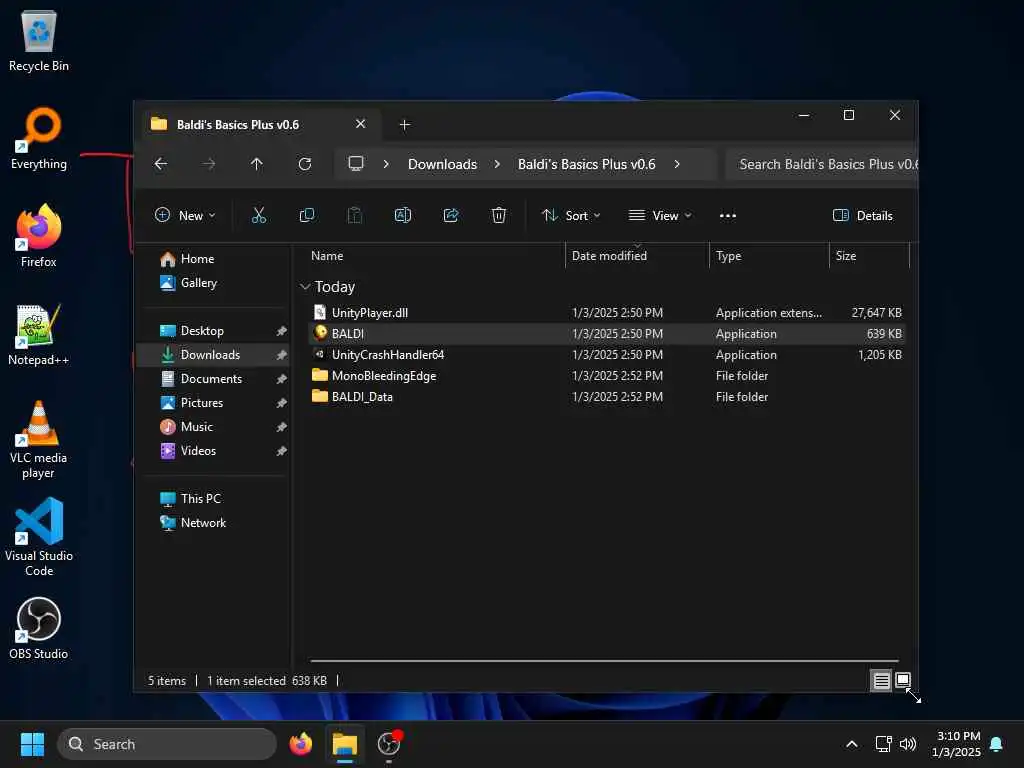Click the Copy icon in toolbar

pyautogui.click(x=306, y=216)
